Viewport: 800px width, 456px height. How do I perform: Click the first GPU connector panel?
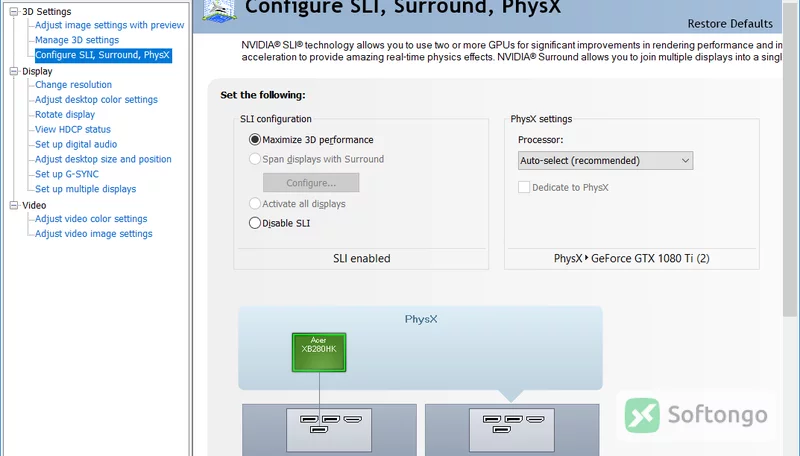[329, 429]
